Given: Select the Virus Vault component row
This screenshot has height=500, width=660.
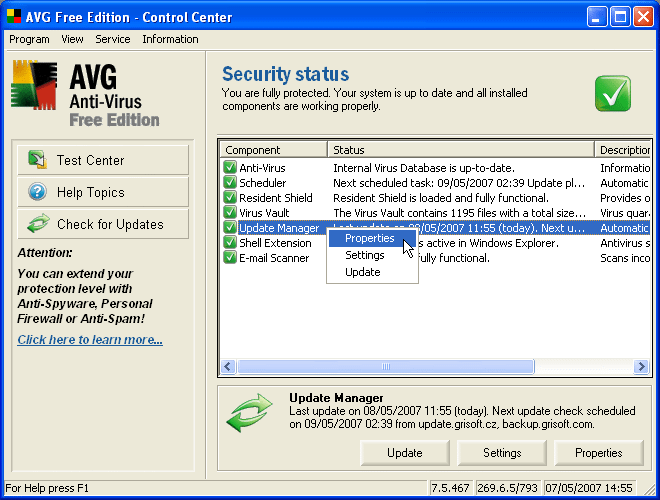Looking at the screenshot, I should coord(436,213).
